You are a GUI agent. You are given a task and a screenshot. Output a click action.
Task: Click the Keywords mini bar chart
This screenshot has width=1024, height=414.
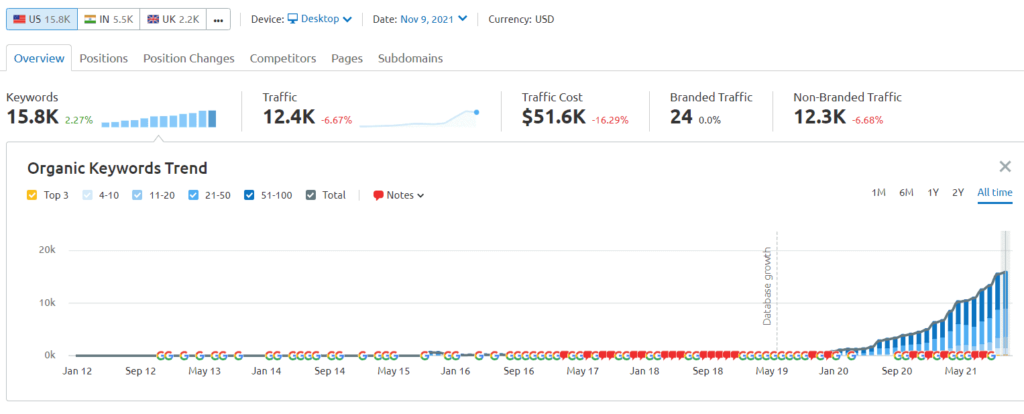(159, 119)
